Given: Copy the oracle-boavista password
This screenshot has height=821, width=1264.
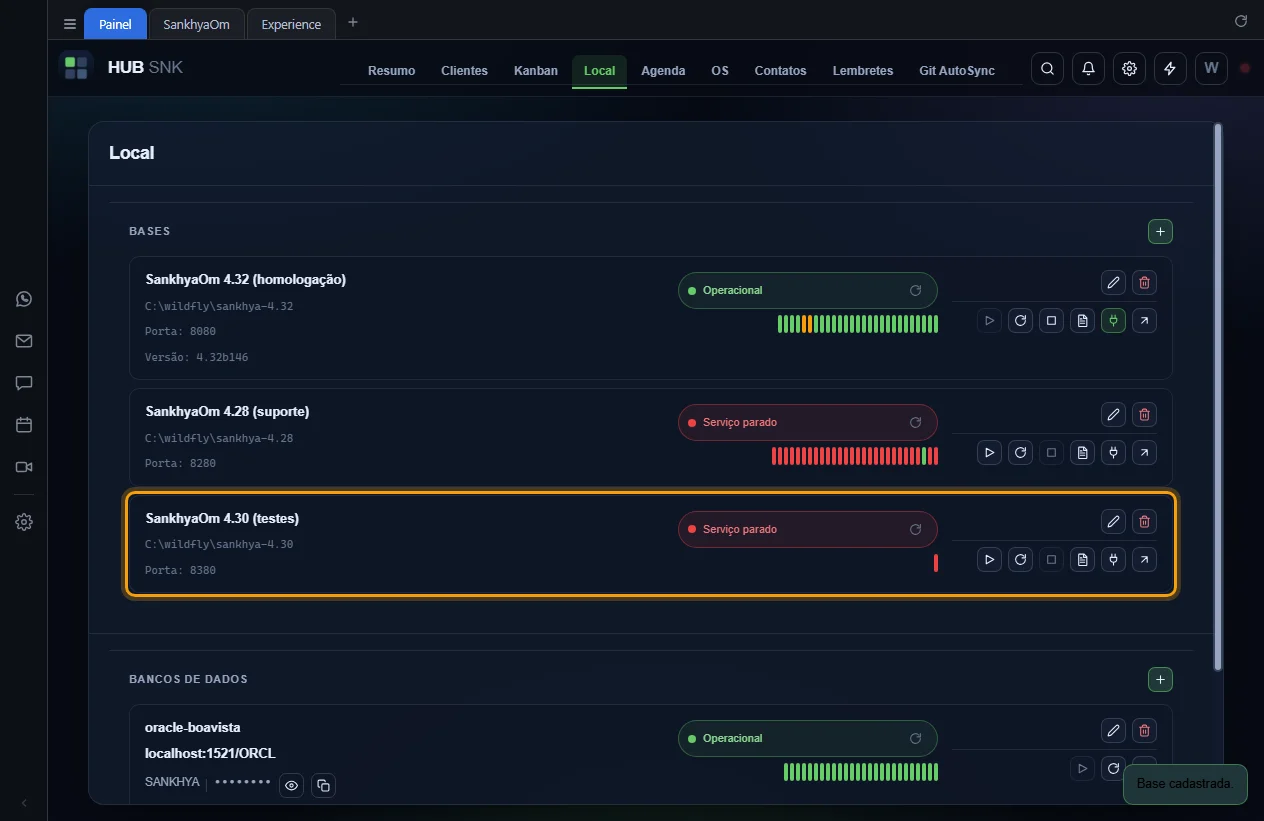Looking at the screenshot, I should [323, 786].
